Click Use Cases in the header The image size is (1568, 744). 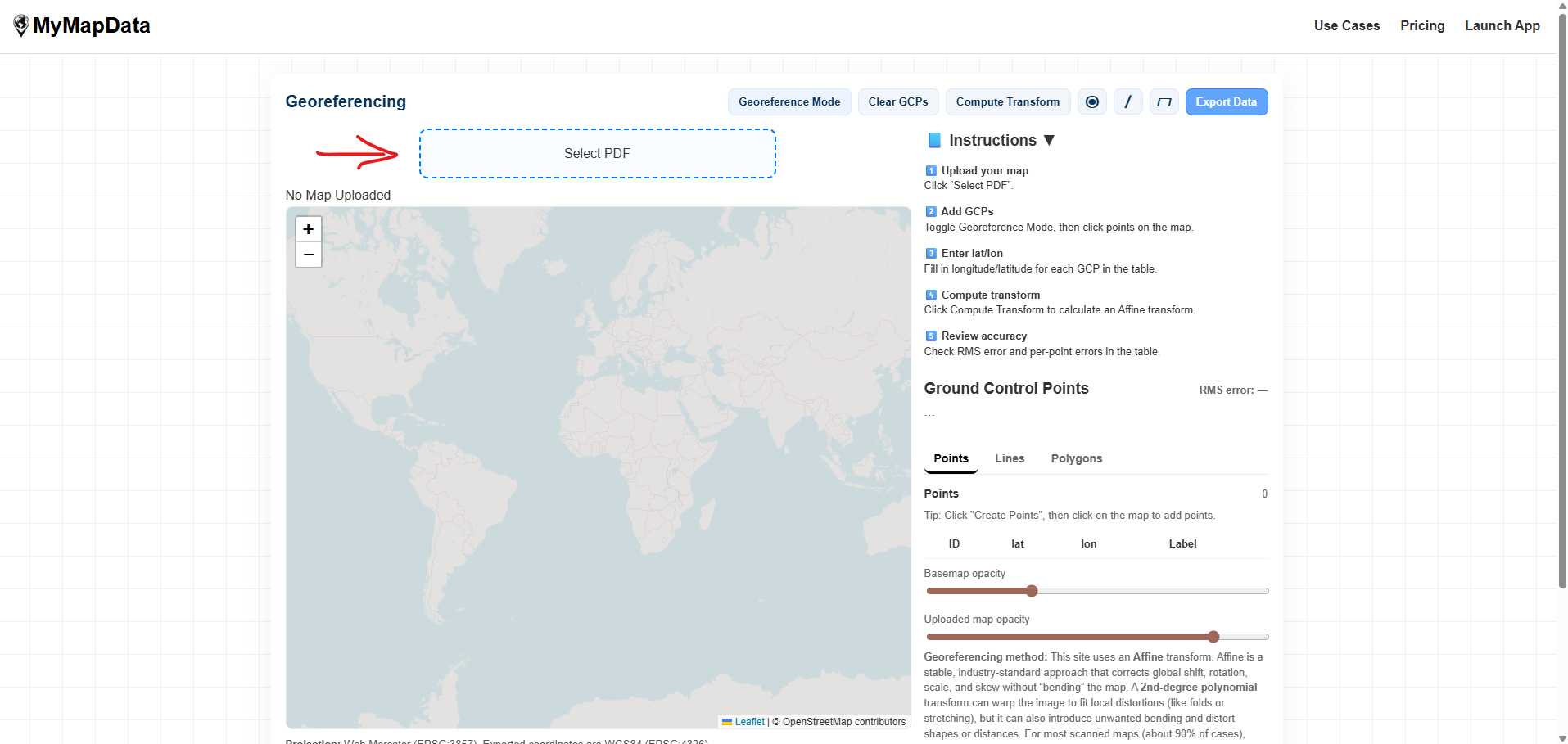pyautogui.click(x=1346, y=25)
